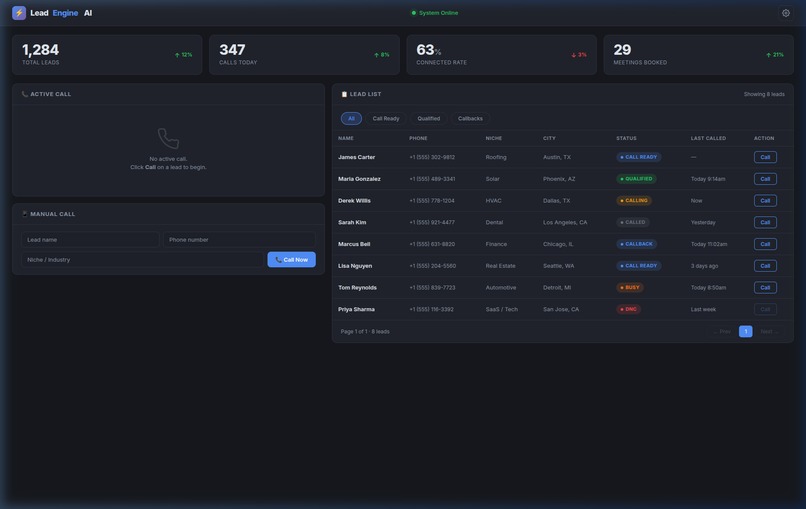The height and width of the screenshot is (509, 806).
Task: Click the Lead Engine AI lightning logo
Action: coord(19,13)
